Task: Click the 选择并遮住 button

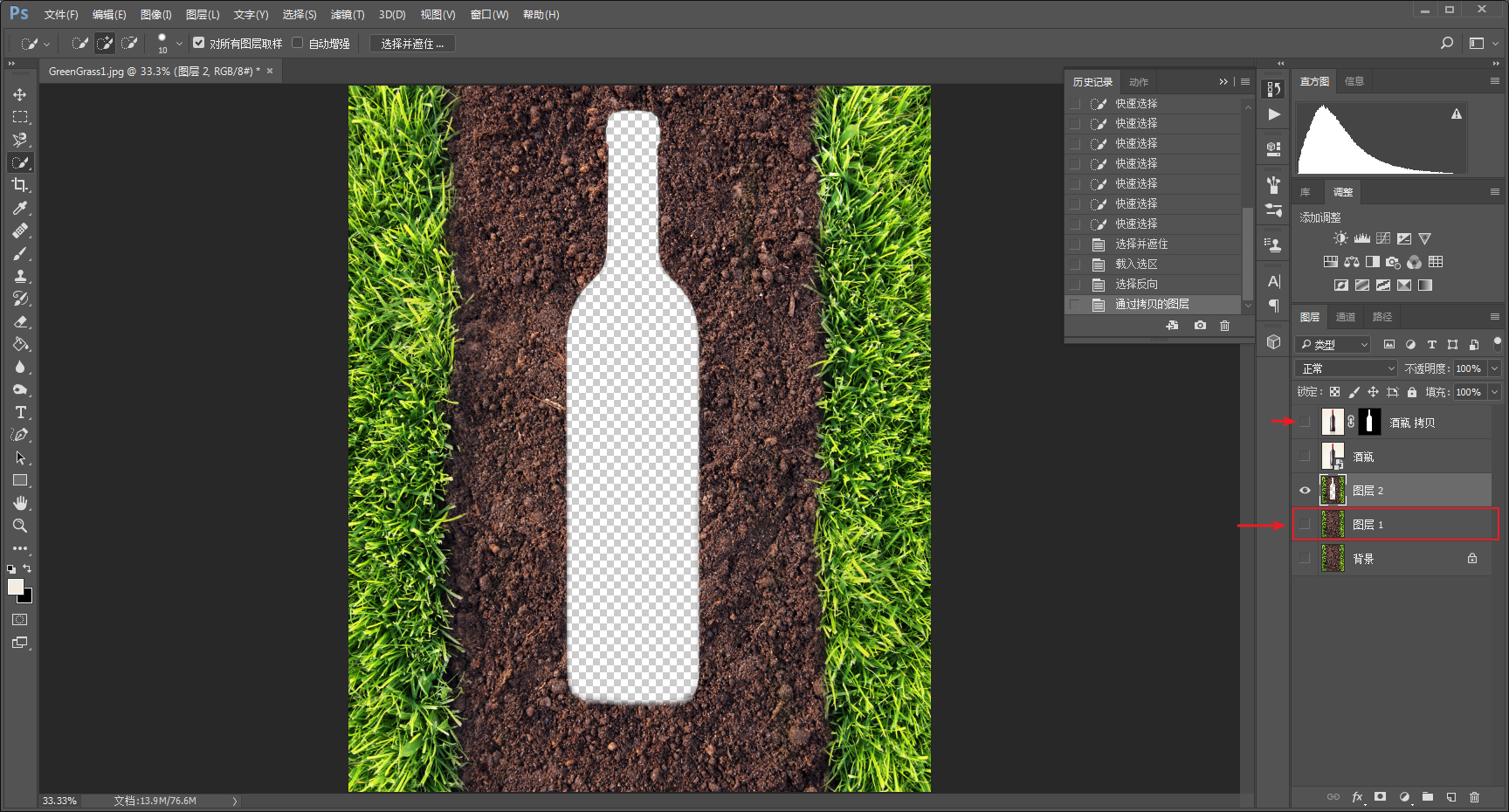Action: (x=412, y=44)
